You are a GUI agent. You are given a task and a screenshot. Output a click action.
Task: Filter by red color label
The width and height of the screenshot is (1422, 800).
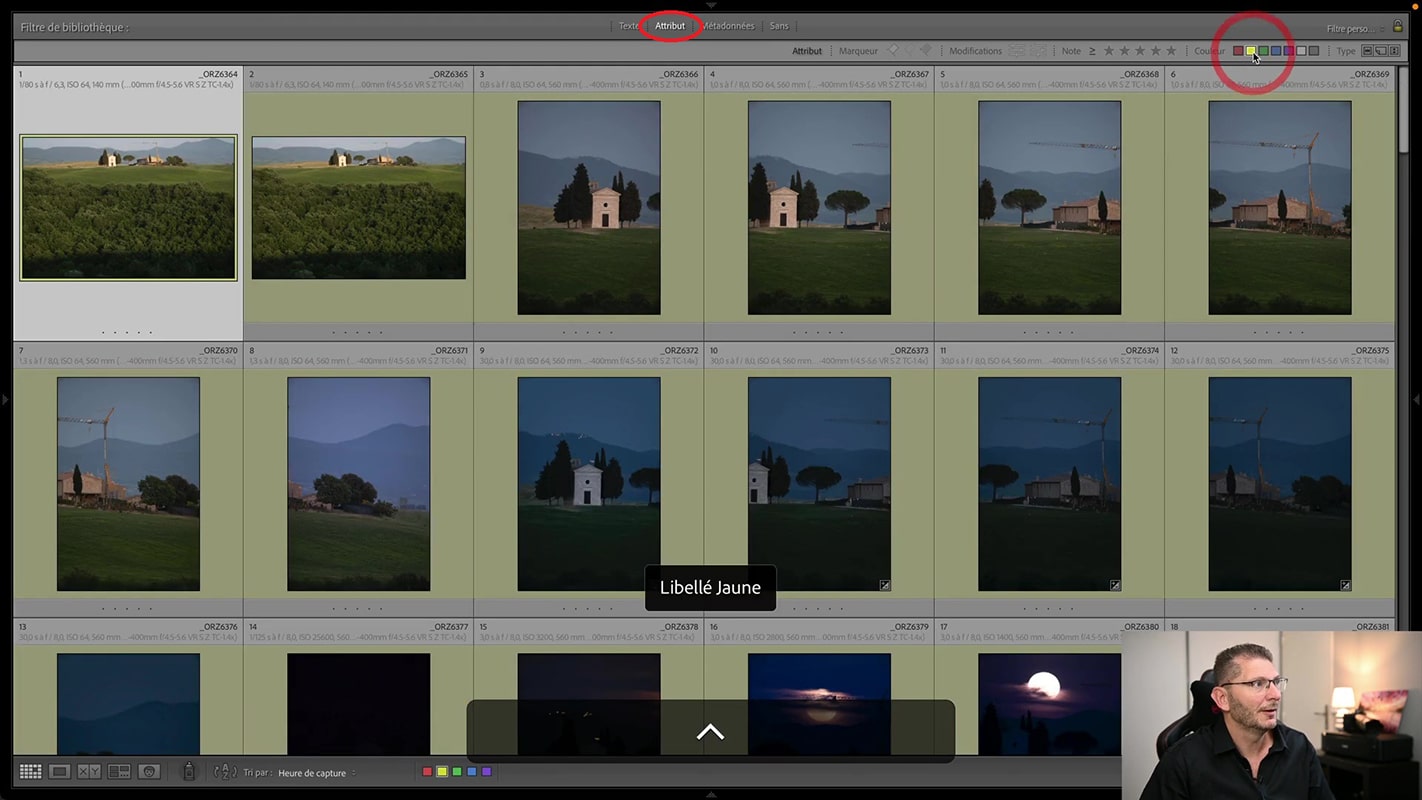click(1238, 51)
